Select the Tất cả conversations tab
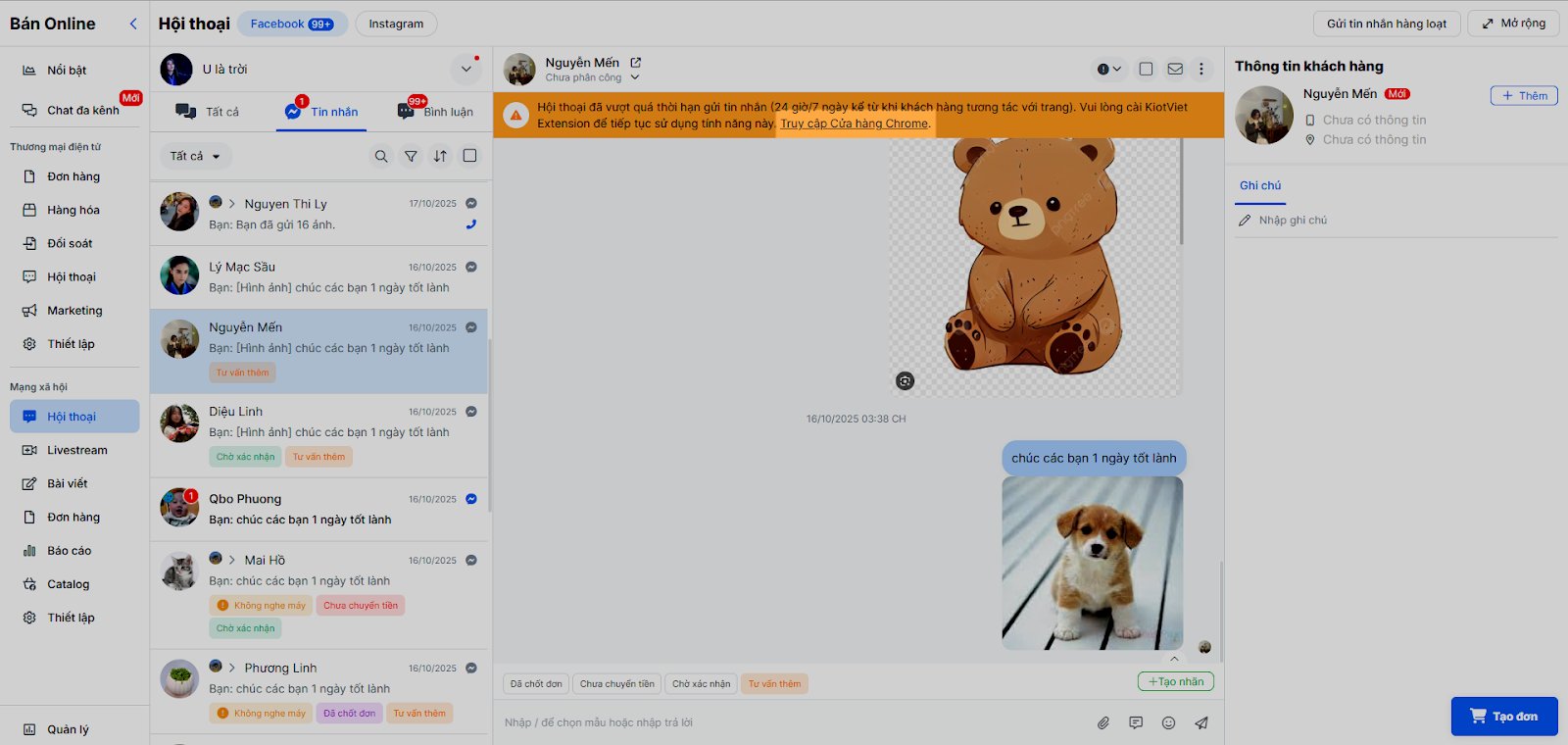This screenshot has width=1568, height=745. [x=208, y=112]
